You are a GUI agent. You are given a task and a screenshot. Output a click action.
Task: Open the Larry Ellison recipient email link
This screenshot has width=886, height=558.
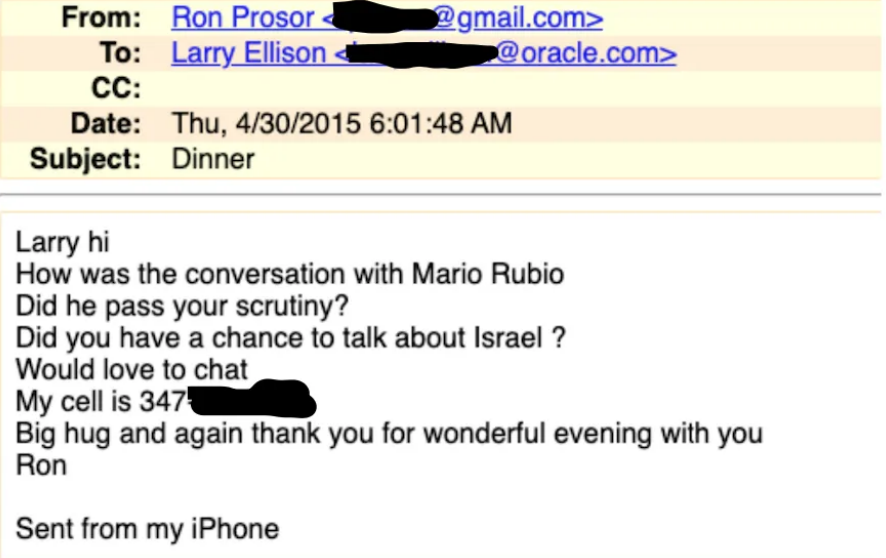(x=424, y=53)
